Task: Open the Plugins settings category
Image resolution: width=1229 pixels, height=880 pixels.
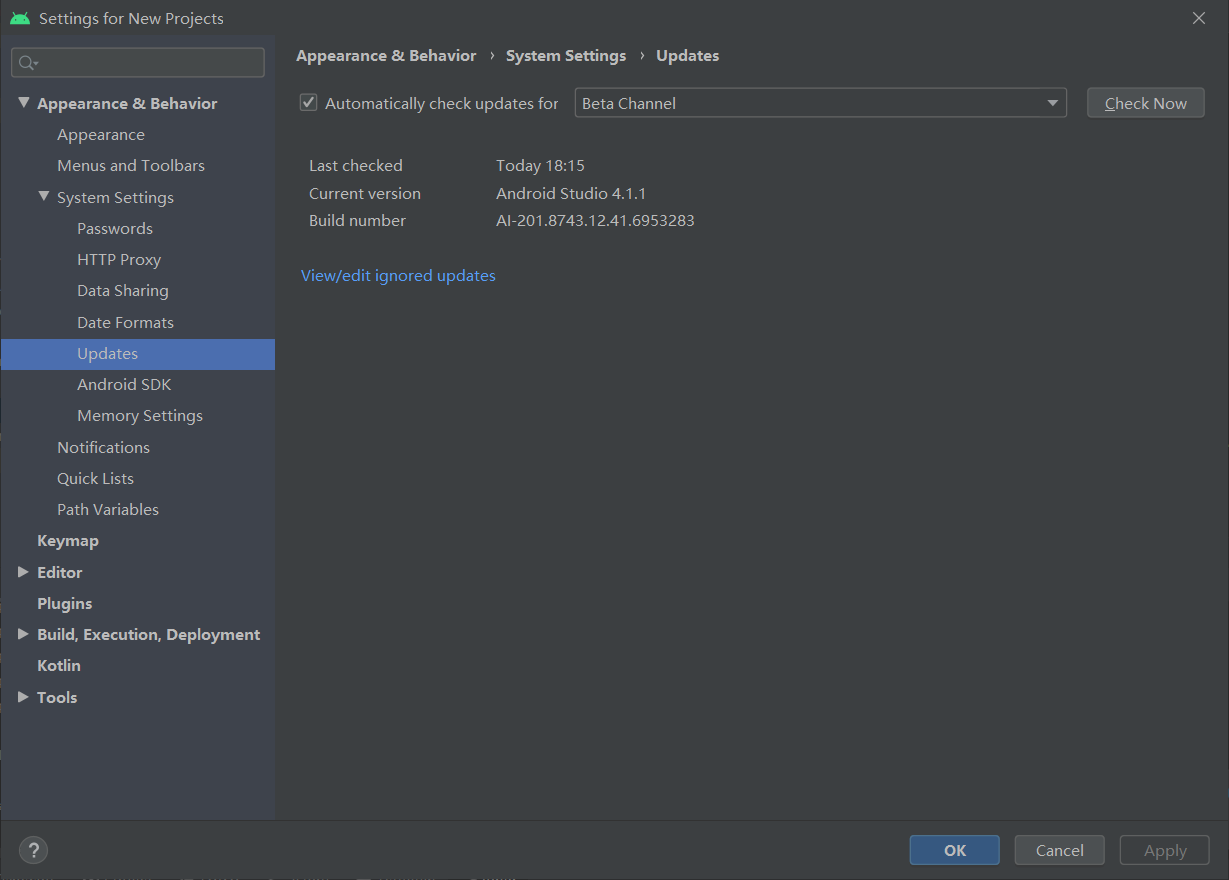Action: pyautogui.click(x=64, y=603)
